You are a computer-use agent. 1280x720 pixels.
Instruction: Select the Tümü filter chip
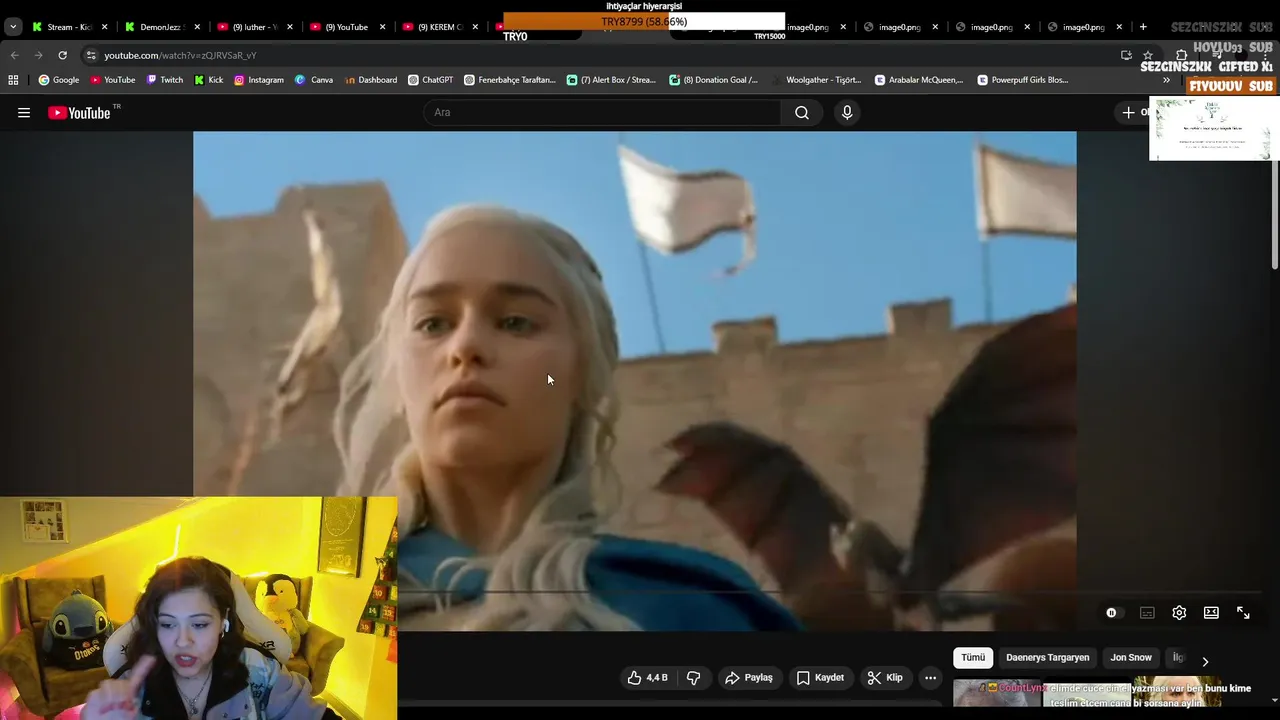click(973, 657)
